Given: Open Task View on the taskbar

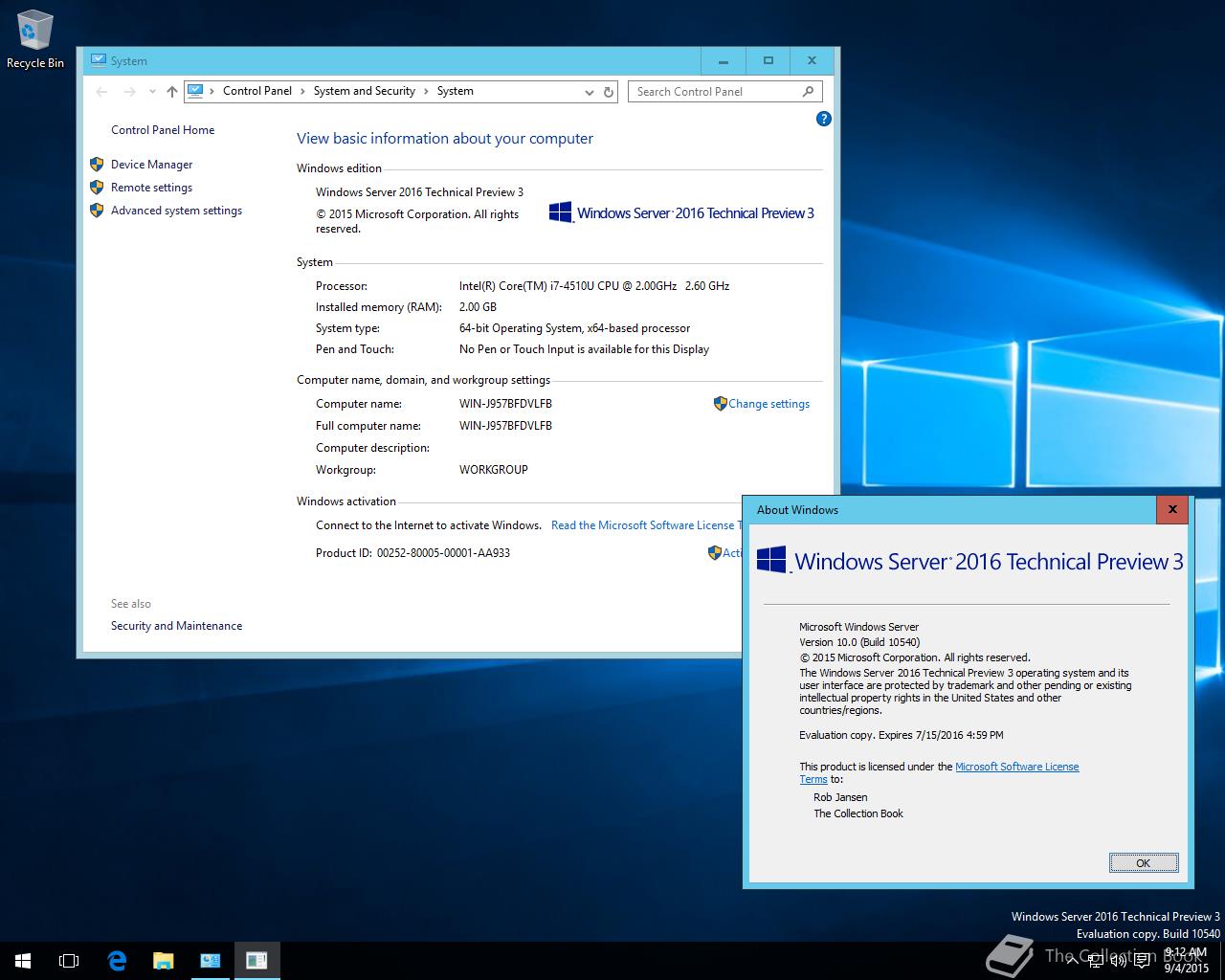Looking at the screenshot, I should coord(69,961).
